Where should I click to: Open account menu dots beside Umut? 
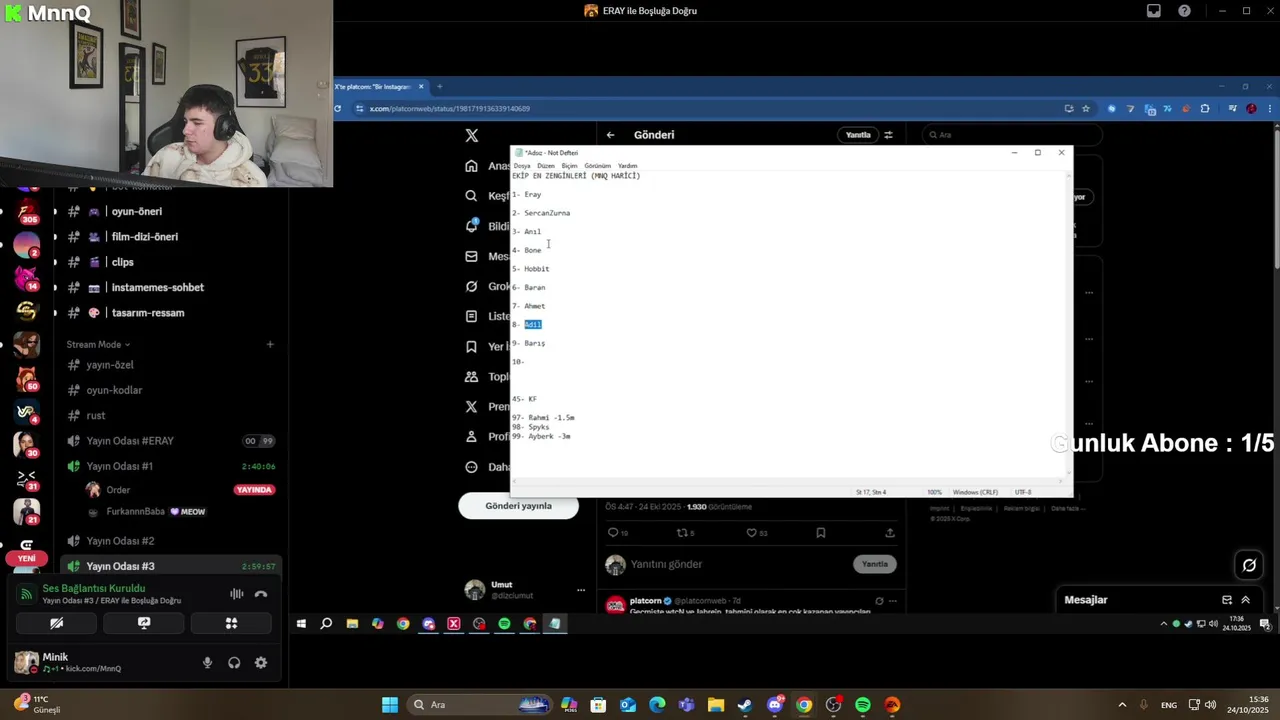[581, 590]
